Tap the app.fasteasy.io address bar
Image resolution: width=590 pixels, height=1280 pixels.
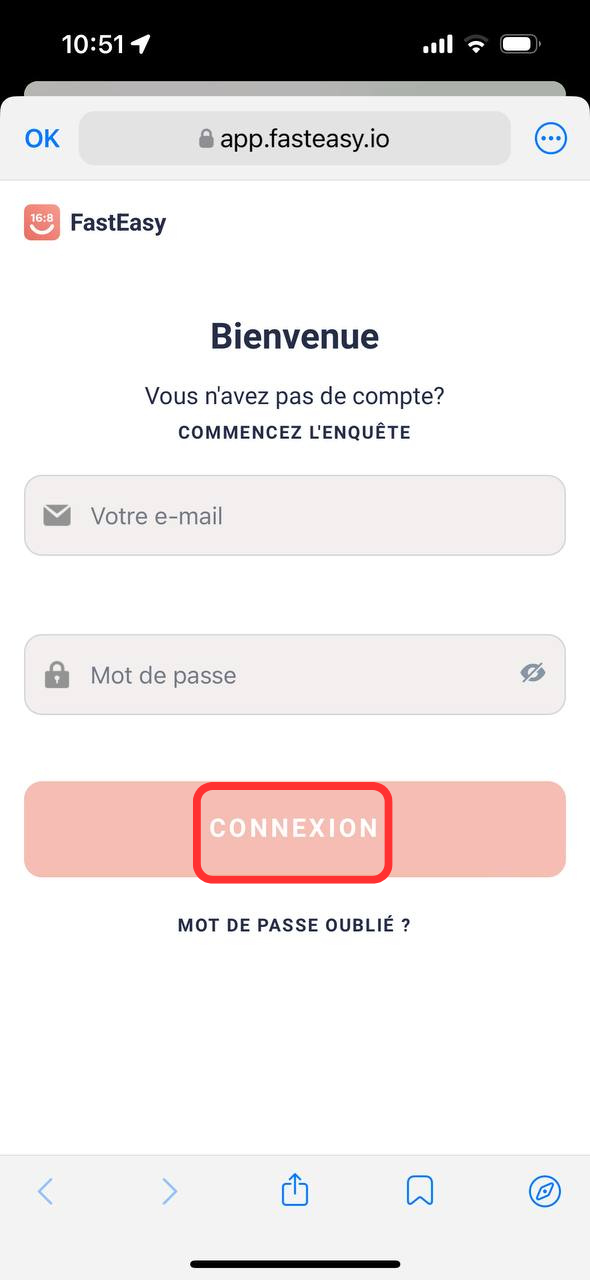click(x=295, y=138)
